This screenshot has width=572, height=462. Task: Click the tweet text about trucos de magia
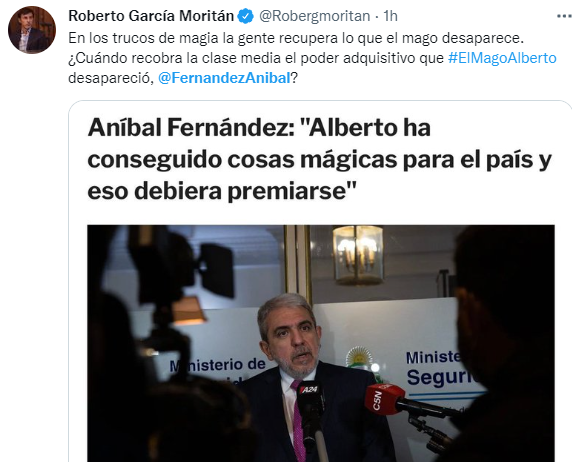312,58
